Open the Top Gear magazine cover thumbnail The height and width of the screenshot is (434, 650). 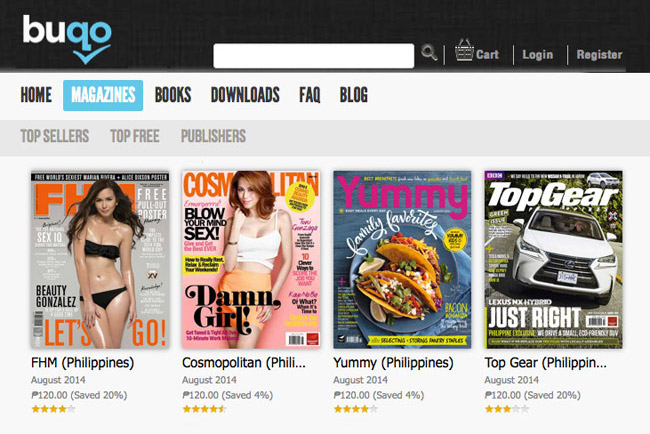pyautogui.click(x=553, y=259)
